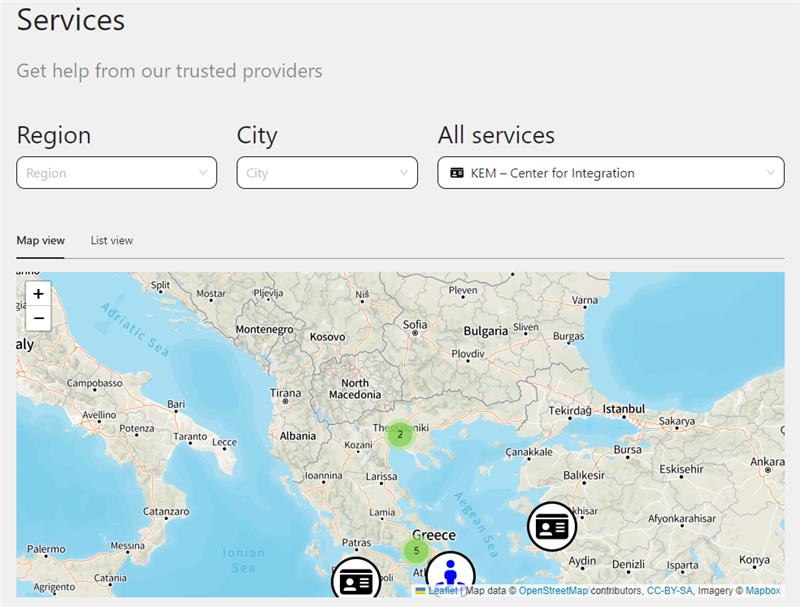Open the Leaflet attribution link
The width and height of the screenshot is (800, 607).
click(443, 591)
